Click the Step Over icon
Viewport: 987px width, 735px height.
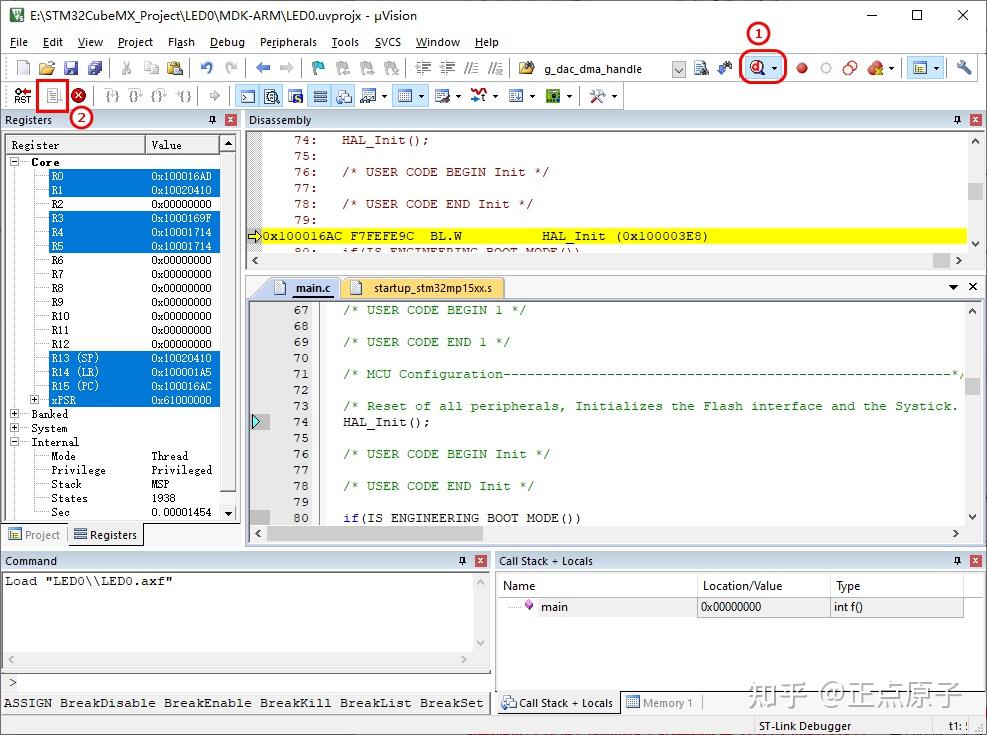134,94
